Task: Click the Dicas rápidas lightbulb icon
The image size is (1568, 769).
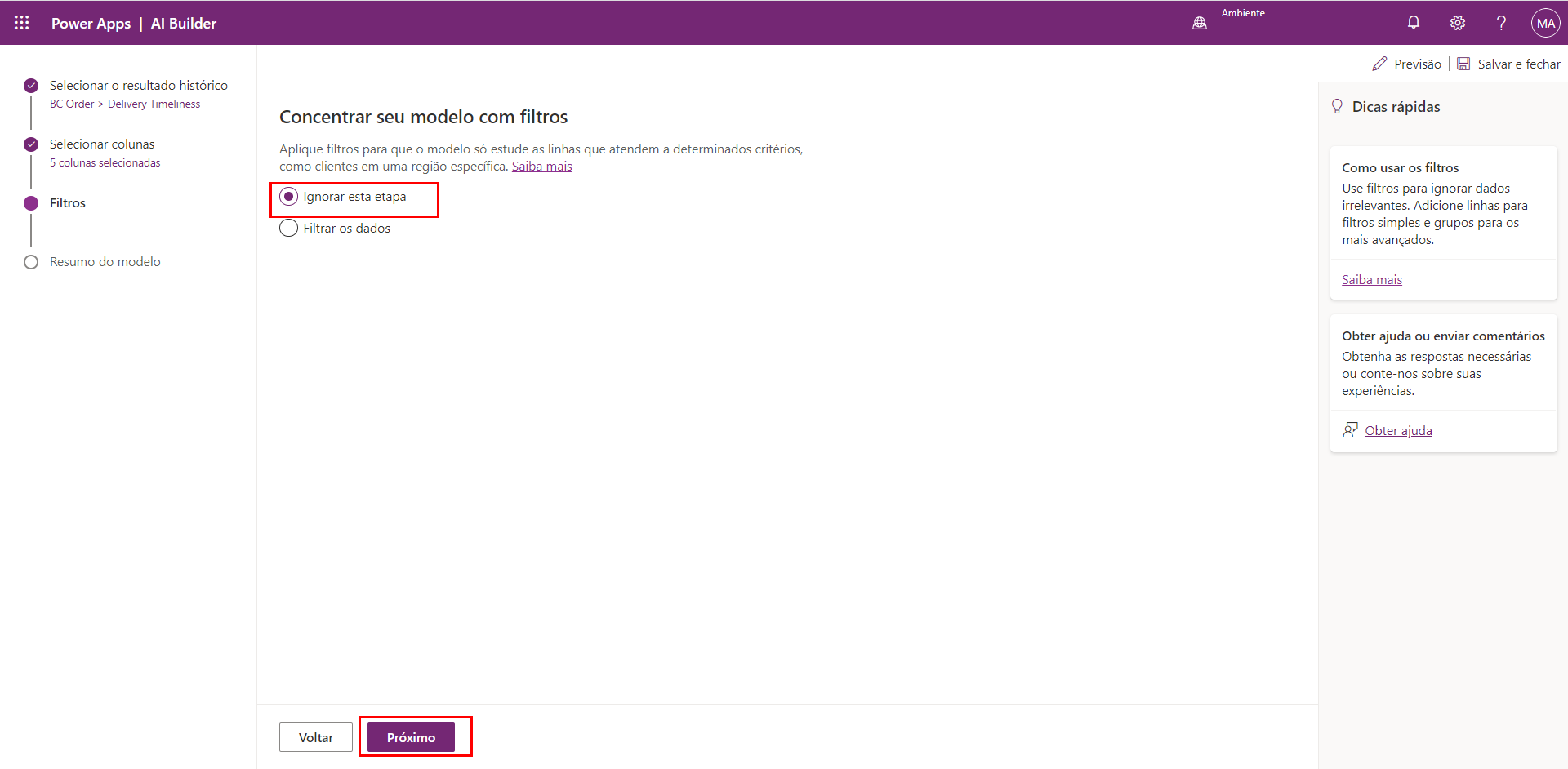Action: pyautogui.click(x=1337, y=106)
